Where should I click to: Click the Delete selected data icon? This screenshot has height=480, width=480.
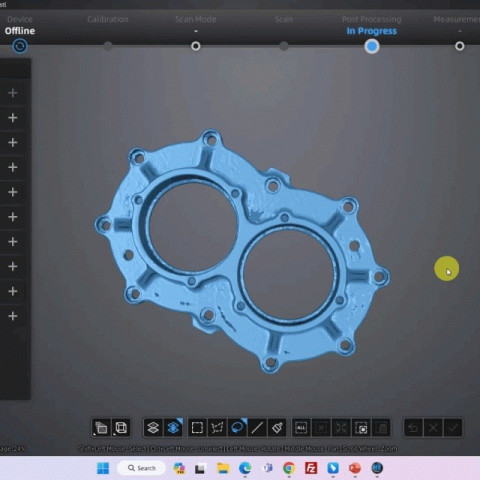(381, 427)
